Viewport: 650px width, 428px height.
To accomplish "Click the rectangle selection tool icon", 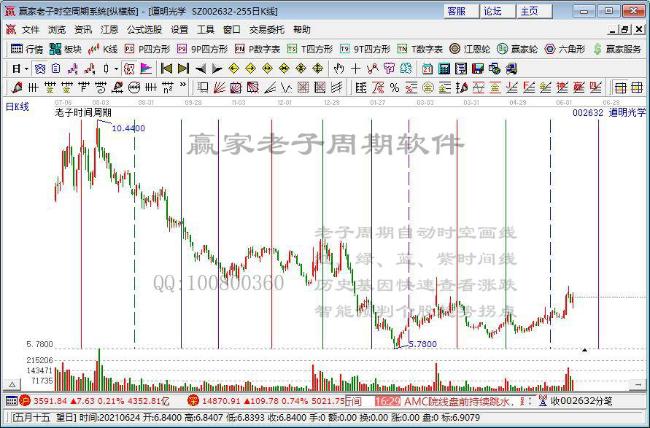I will click(x=203, y=88).
